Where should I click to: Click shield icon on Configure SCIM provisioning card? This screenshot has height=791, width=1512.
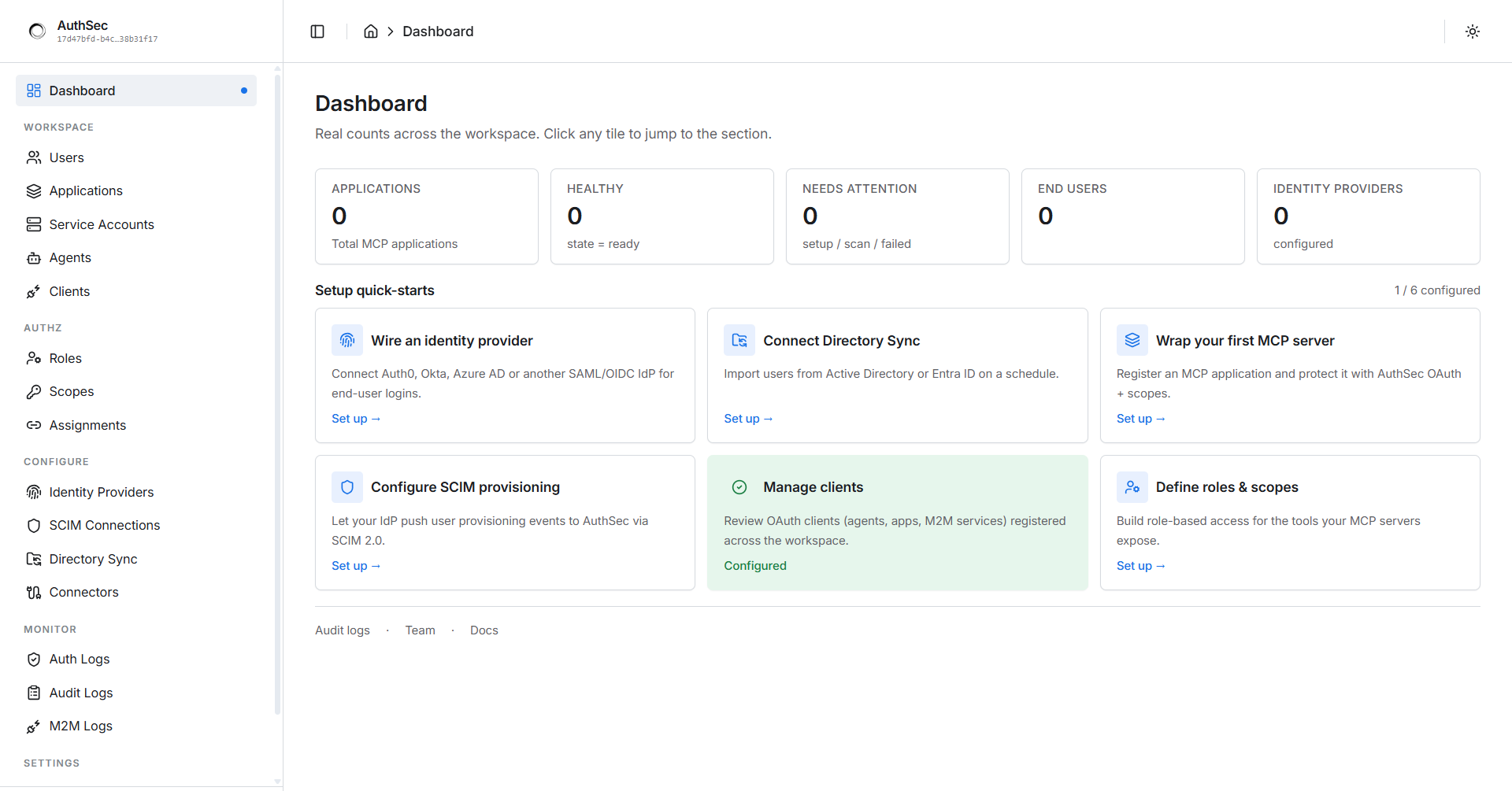pyautogui.click(x=347, y=487)
